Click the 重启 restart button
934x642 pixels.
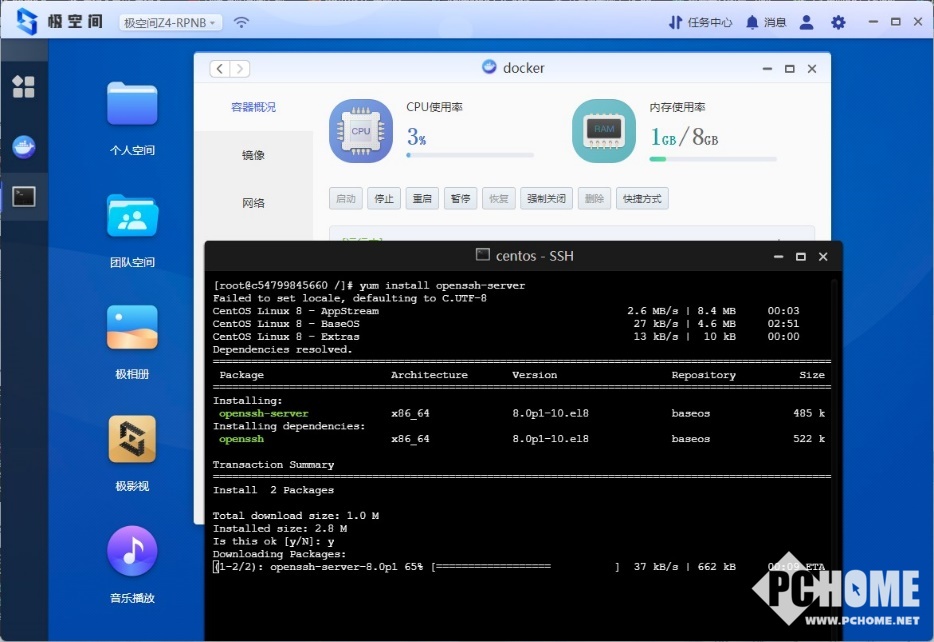[422, 198]
